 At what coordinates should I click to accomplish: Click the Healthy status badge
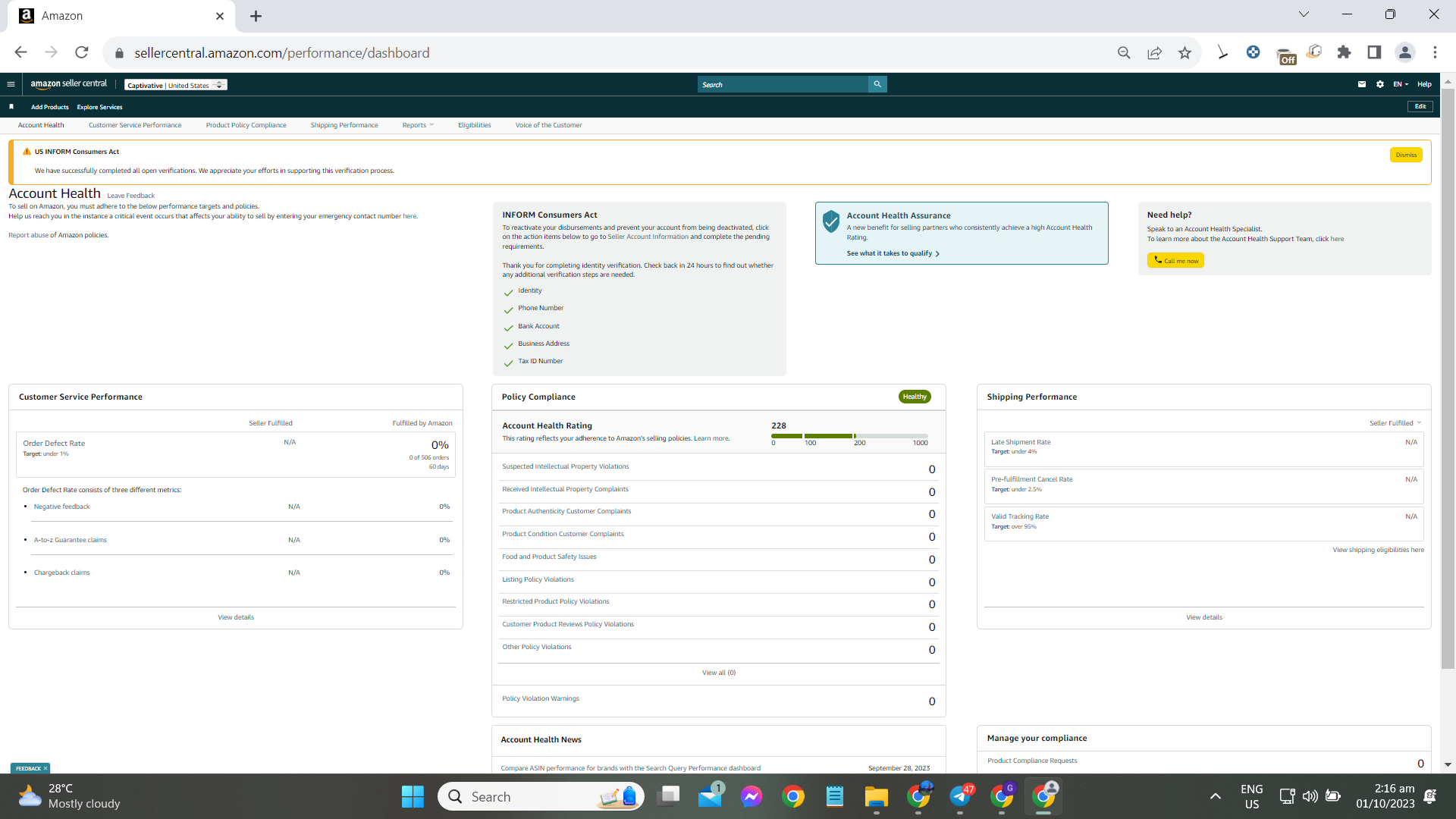(915, 397)
